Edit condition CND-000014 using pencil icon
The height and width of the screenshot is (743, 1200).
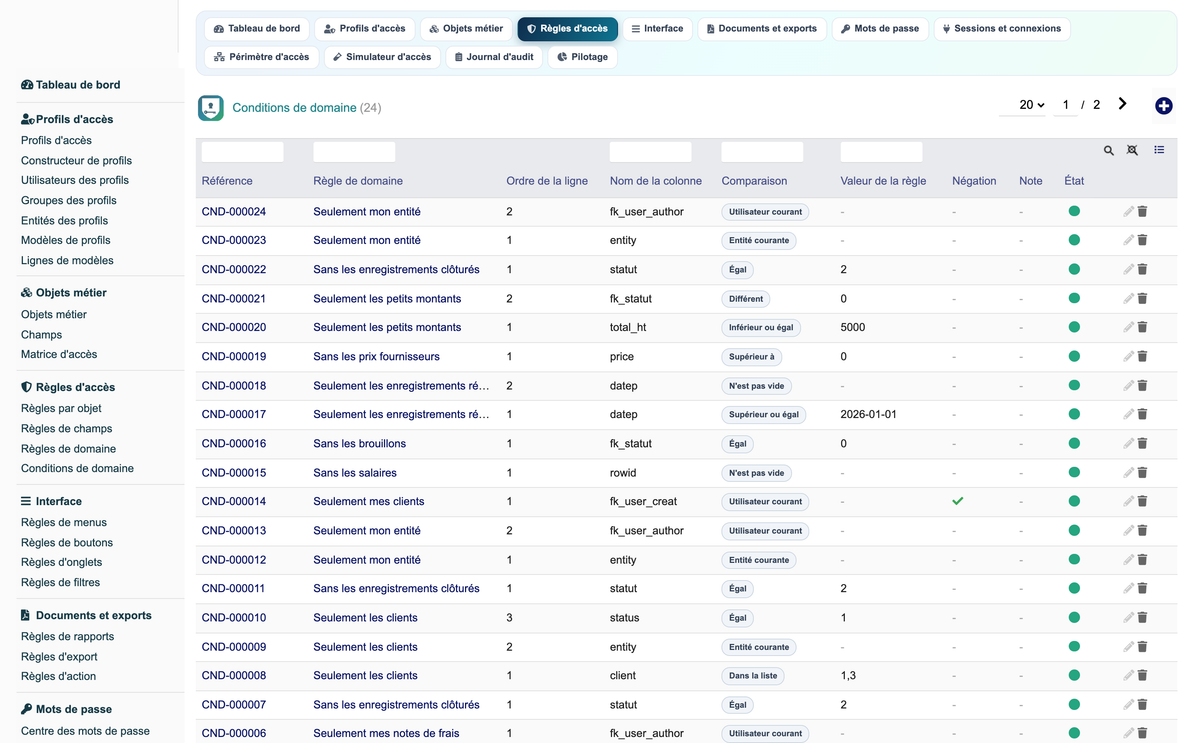pos(1128,501)
